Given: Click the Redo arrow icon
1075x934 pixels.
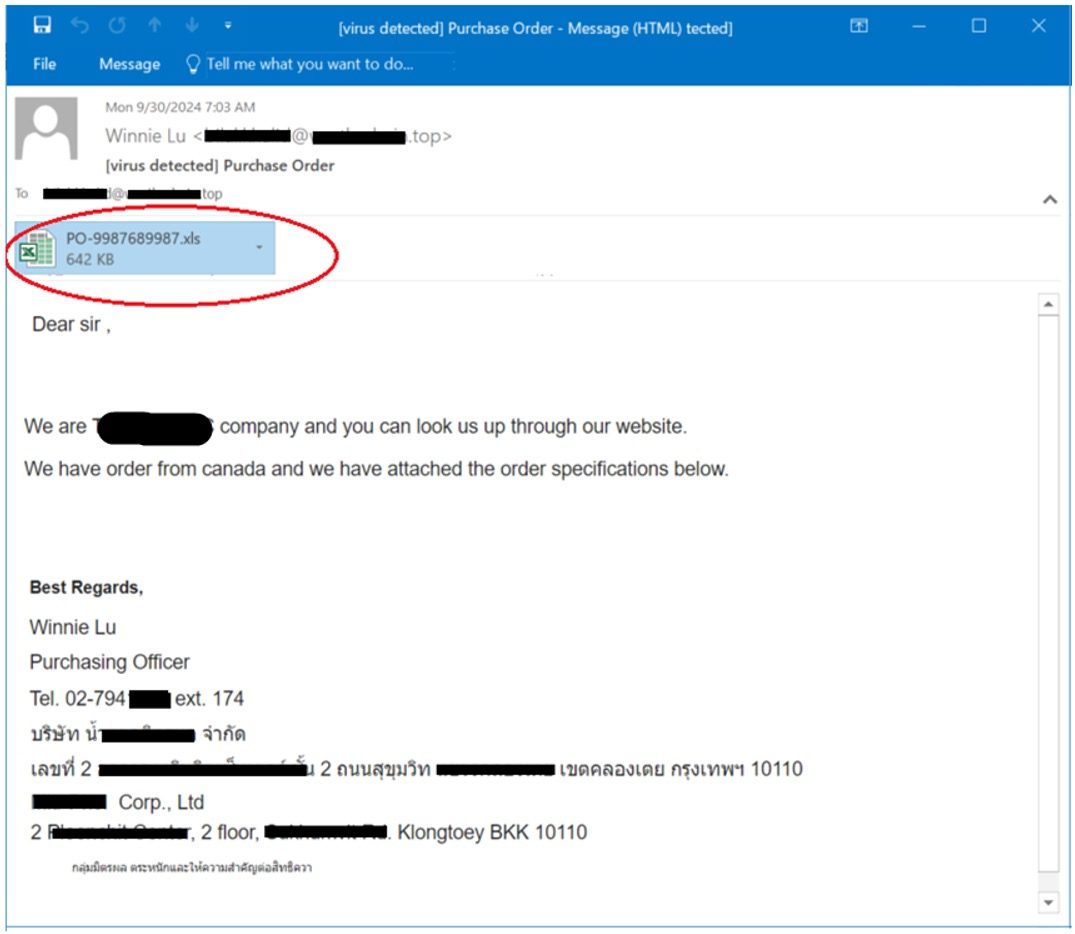Looking at the screenshot, I should [x=117, y=26].
